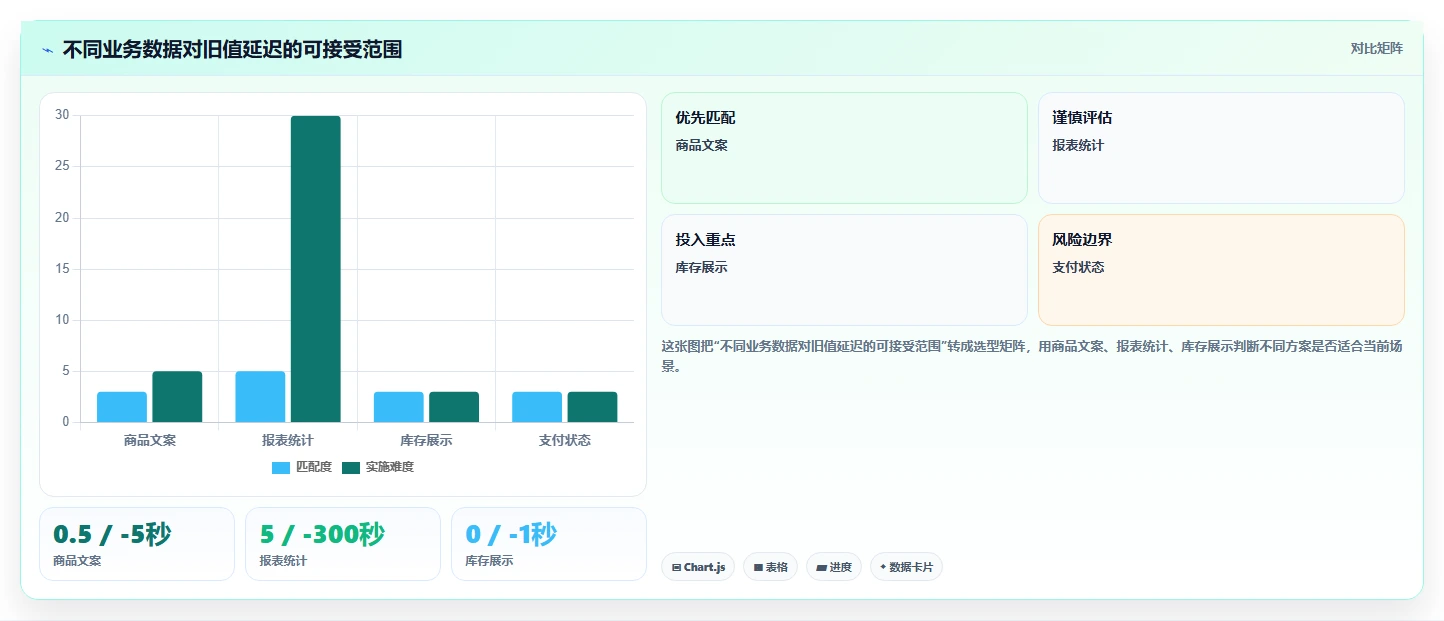The width and height of the screenshot is (1444, 621).
Task: Click 商品文案 text in 优先匹配 card
Action: click(x=701, y=145)
